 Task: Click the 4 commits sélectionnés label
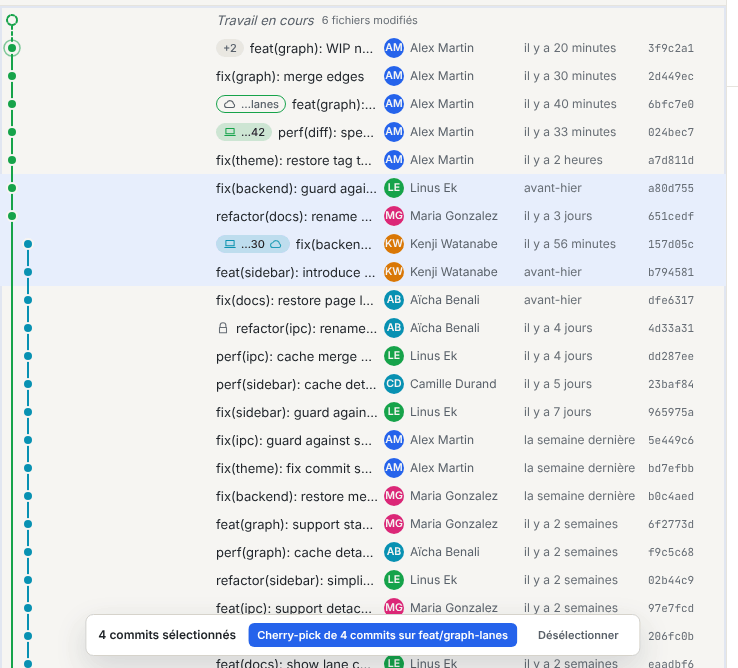click(167, 635)
